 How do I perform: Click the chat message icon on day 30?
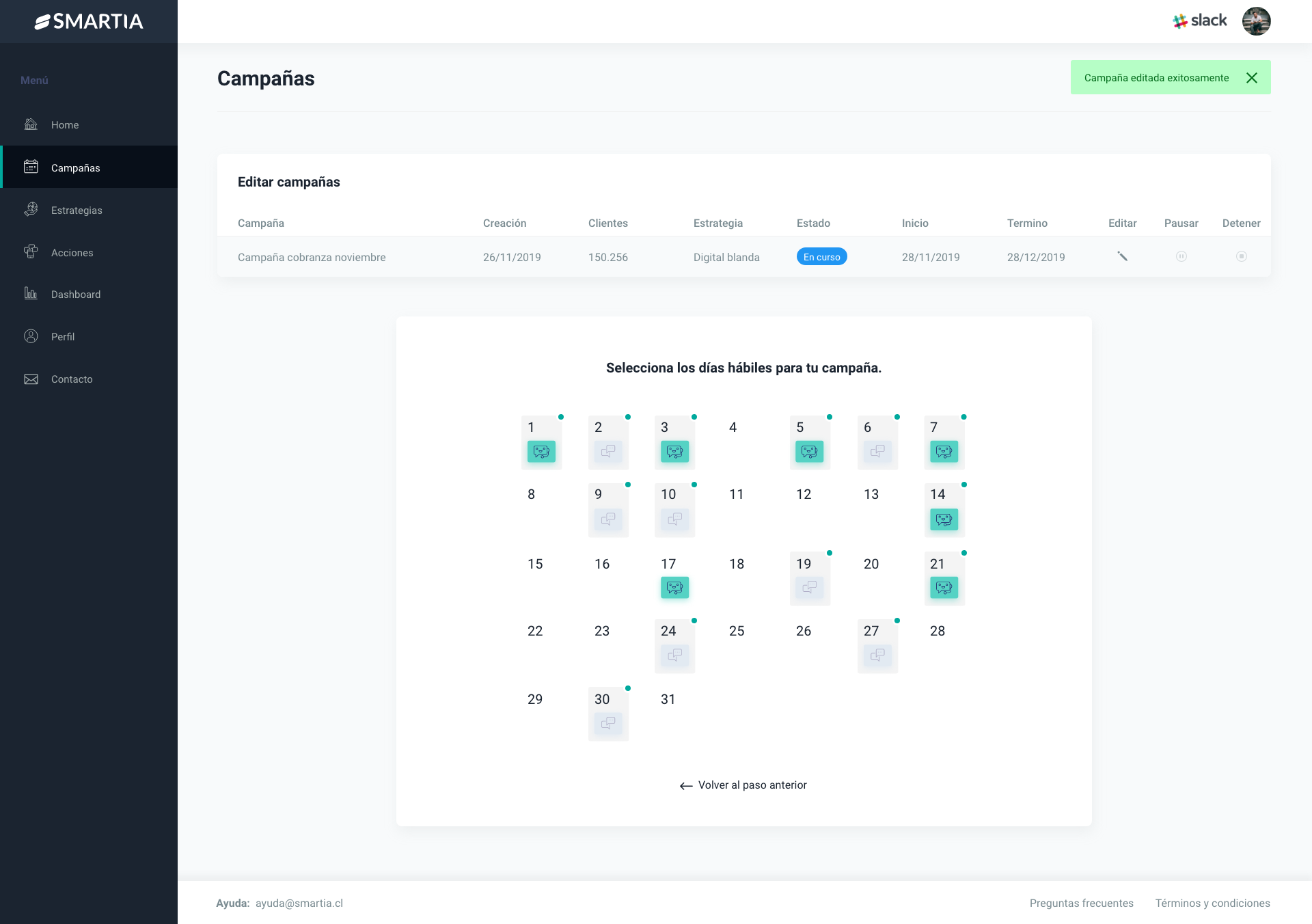(x=607, y=722)
